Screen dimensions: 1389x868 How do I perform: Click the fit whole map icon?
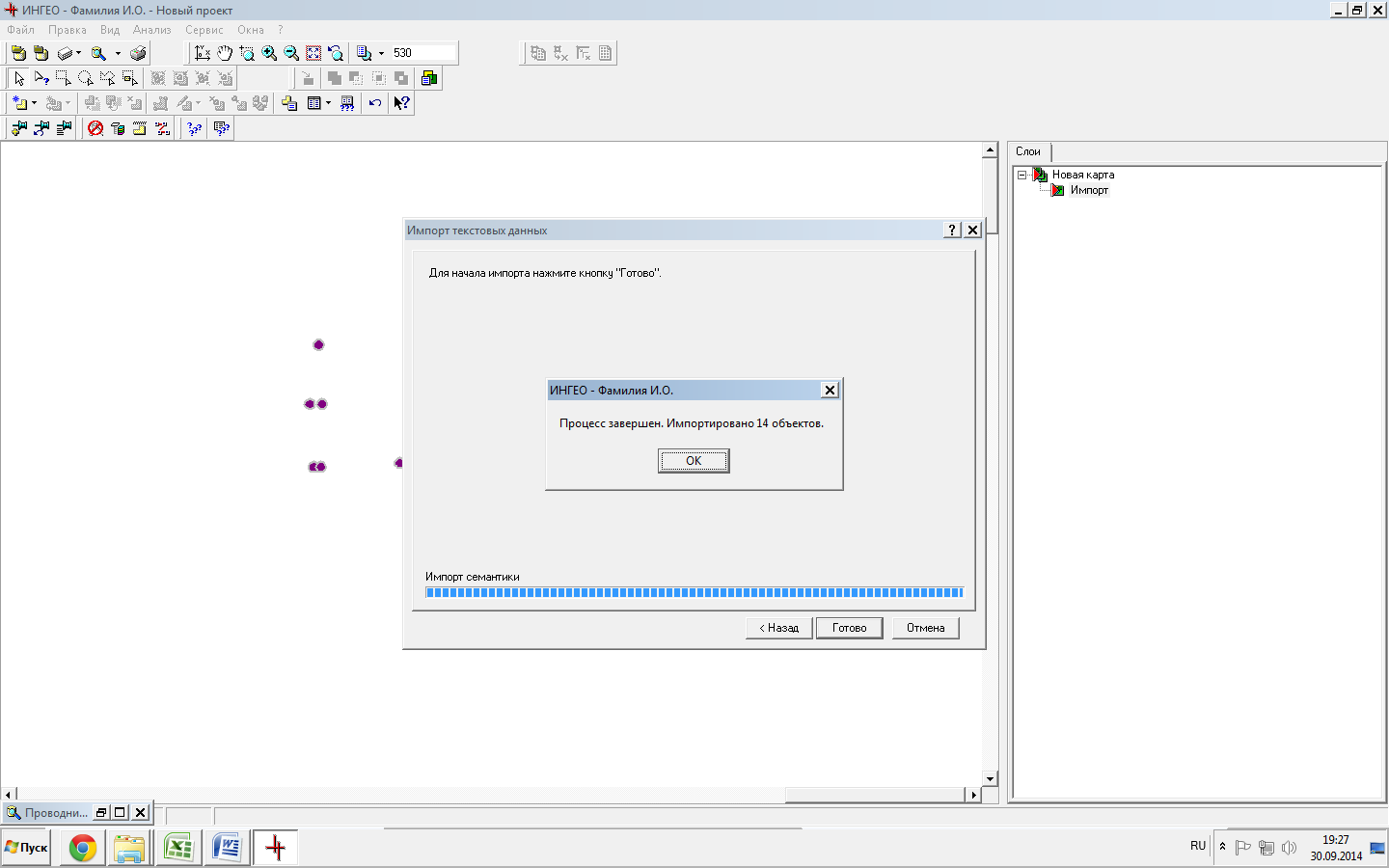tap(313, 53)
